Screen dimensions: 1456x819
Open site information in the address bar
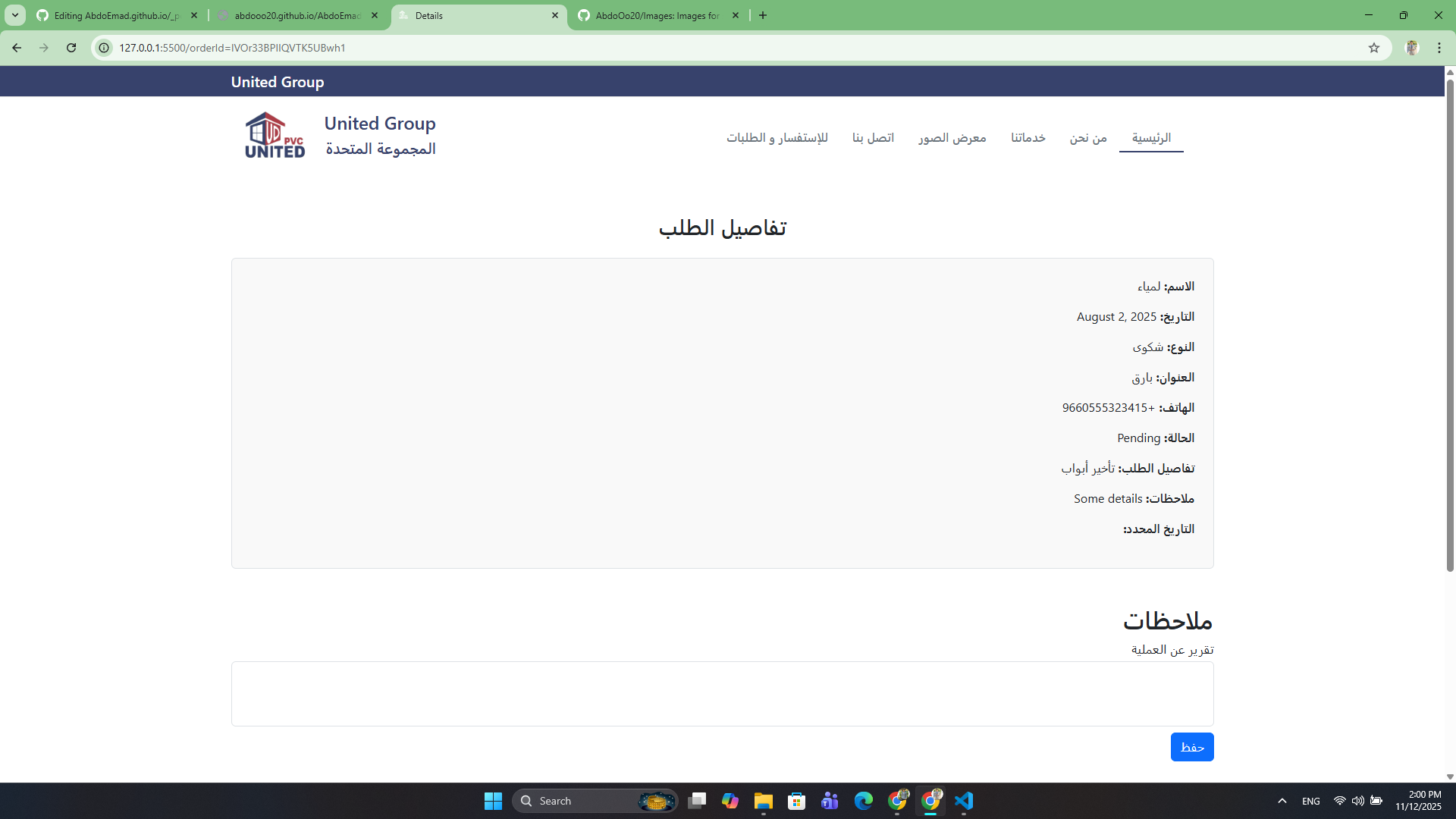pos(103,47)
